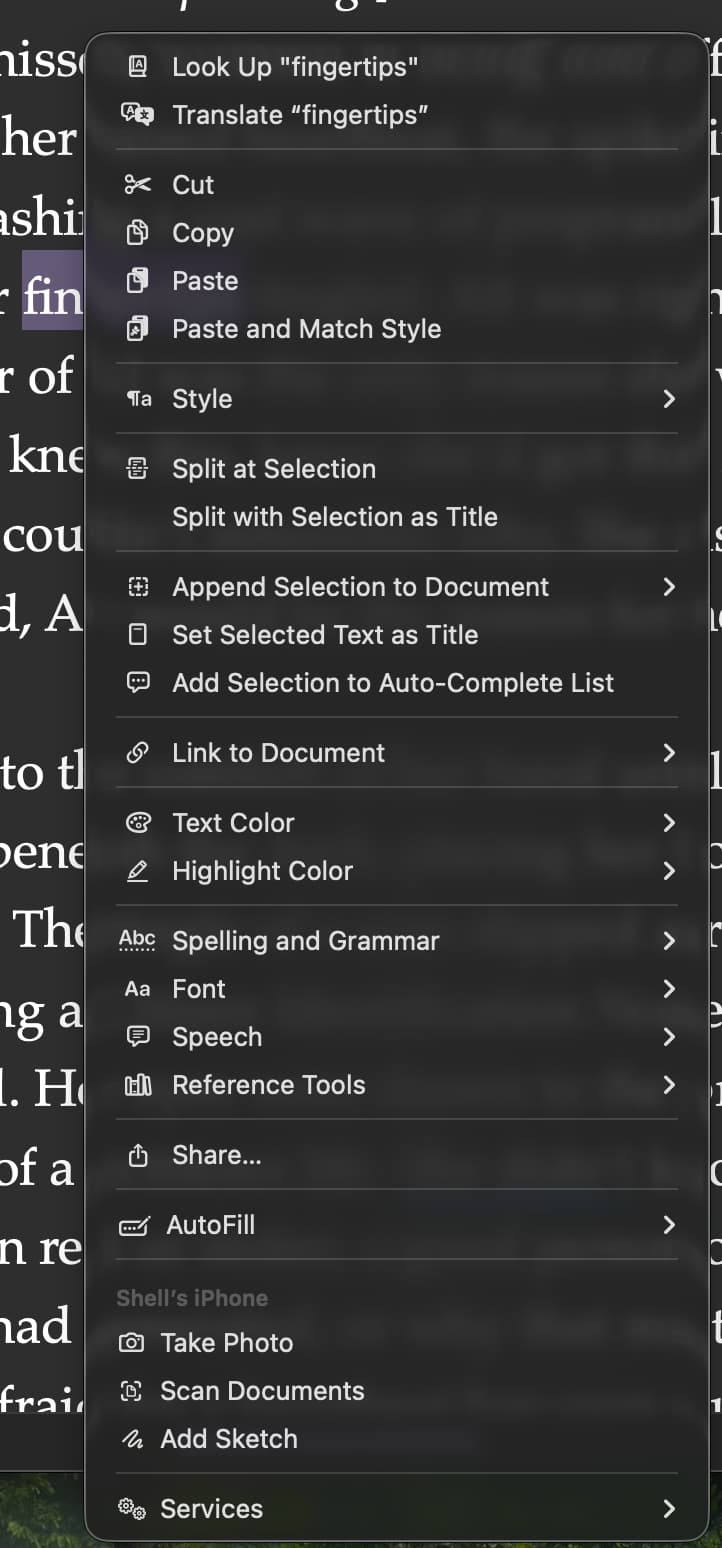Viewport: 722px width, 1548px height.
Task: Click the clipboard icon beside Paste
Action: pyautogui.click(x=137, y=281)
